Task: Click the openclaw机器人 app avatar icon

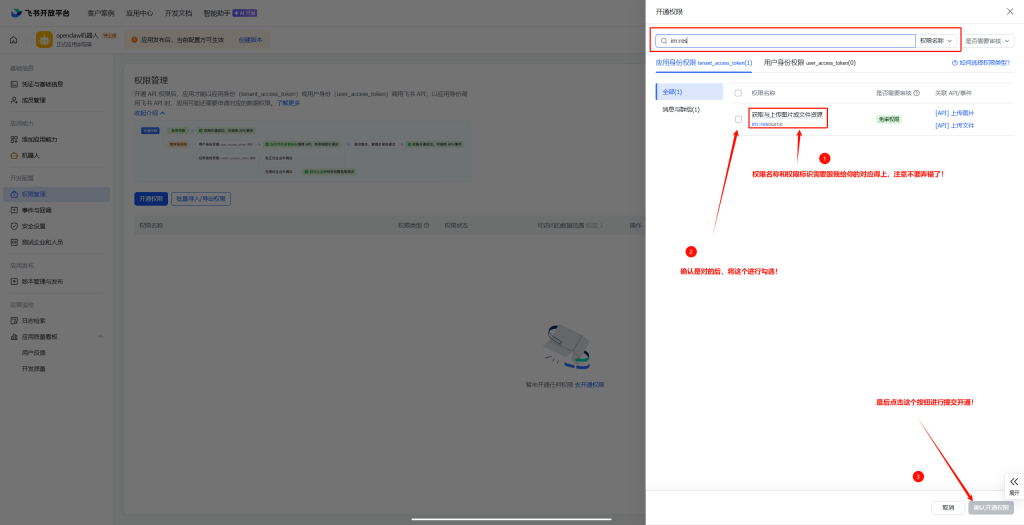Action: (44, 40)
